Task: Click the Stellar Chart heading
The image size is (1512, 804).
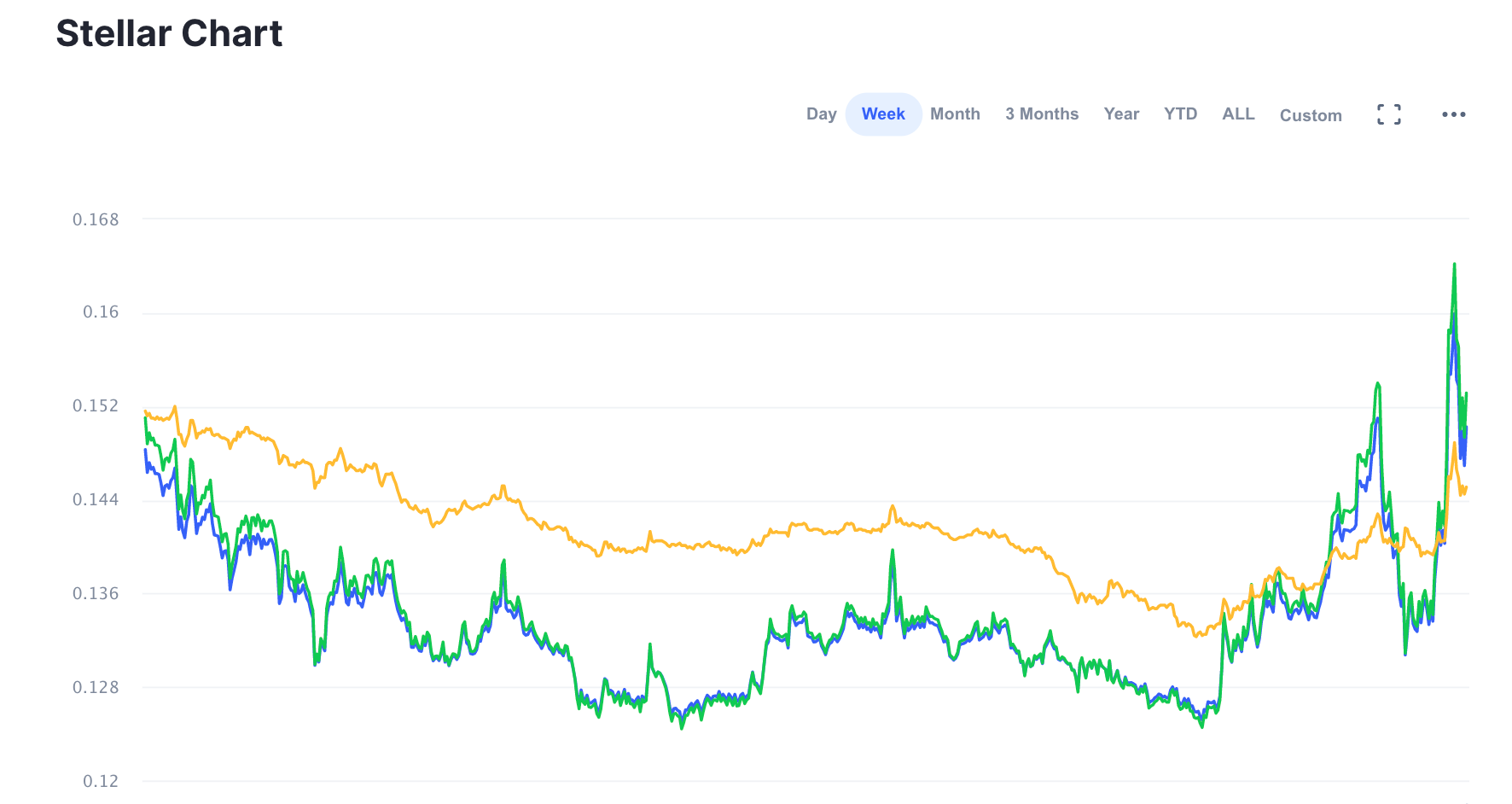Action: tap(169, 33)
